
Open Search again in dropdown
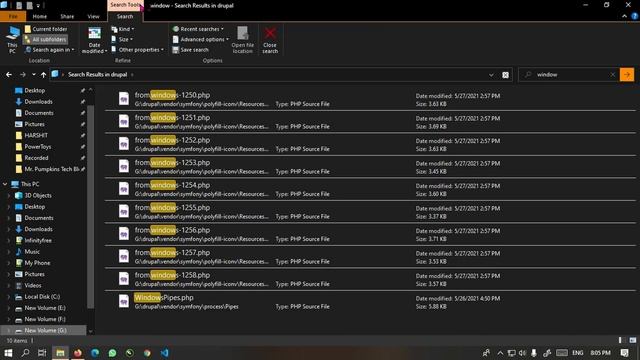point(49,49)
